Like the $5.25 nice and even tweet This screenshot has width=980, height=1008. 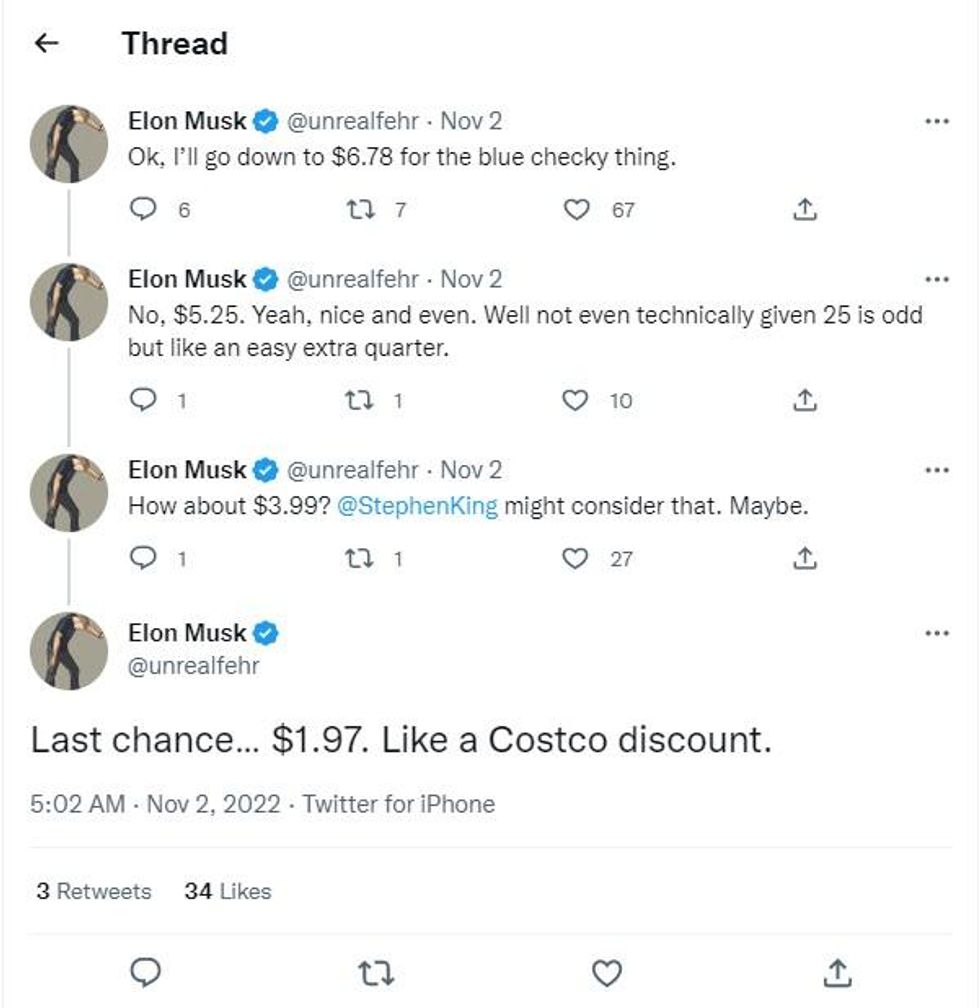[576, 400]
